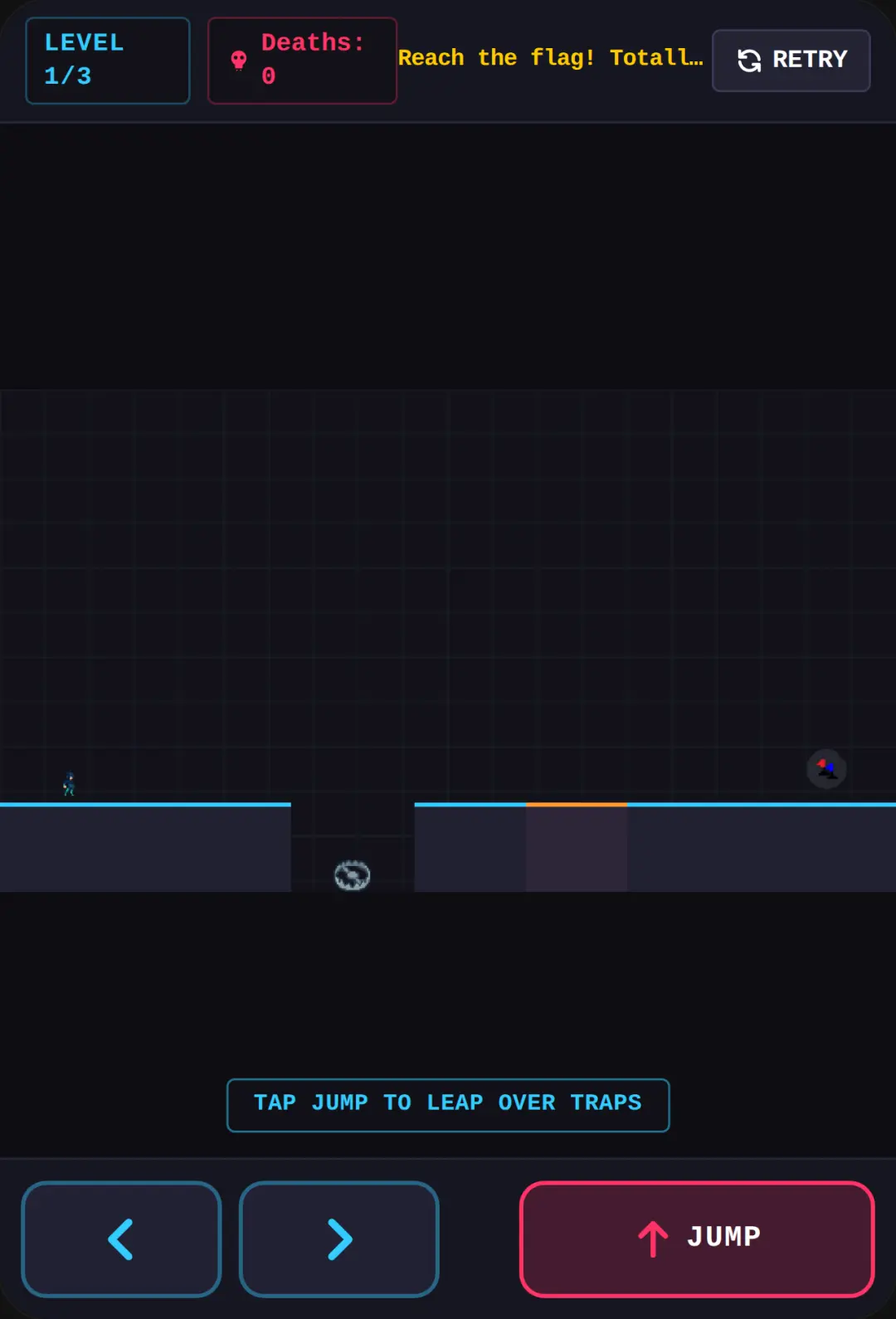Move left with the left arrow button
The width and height of the screenshot is (896, 1319).
[x=121, y=1239]
